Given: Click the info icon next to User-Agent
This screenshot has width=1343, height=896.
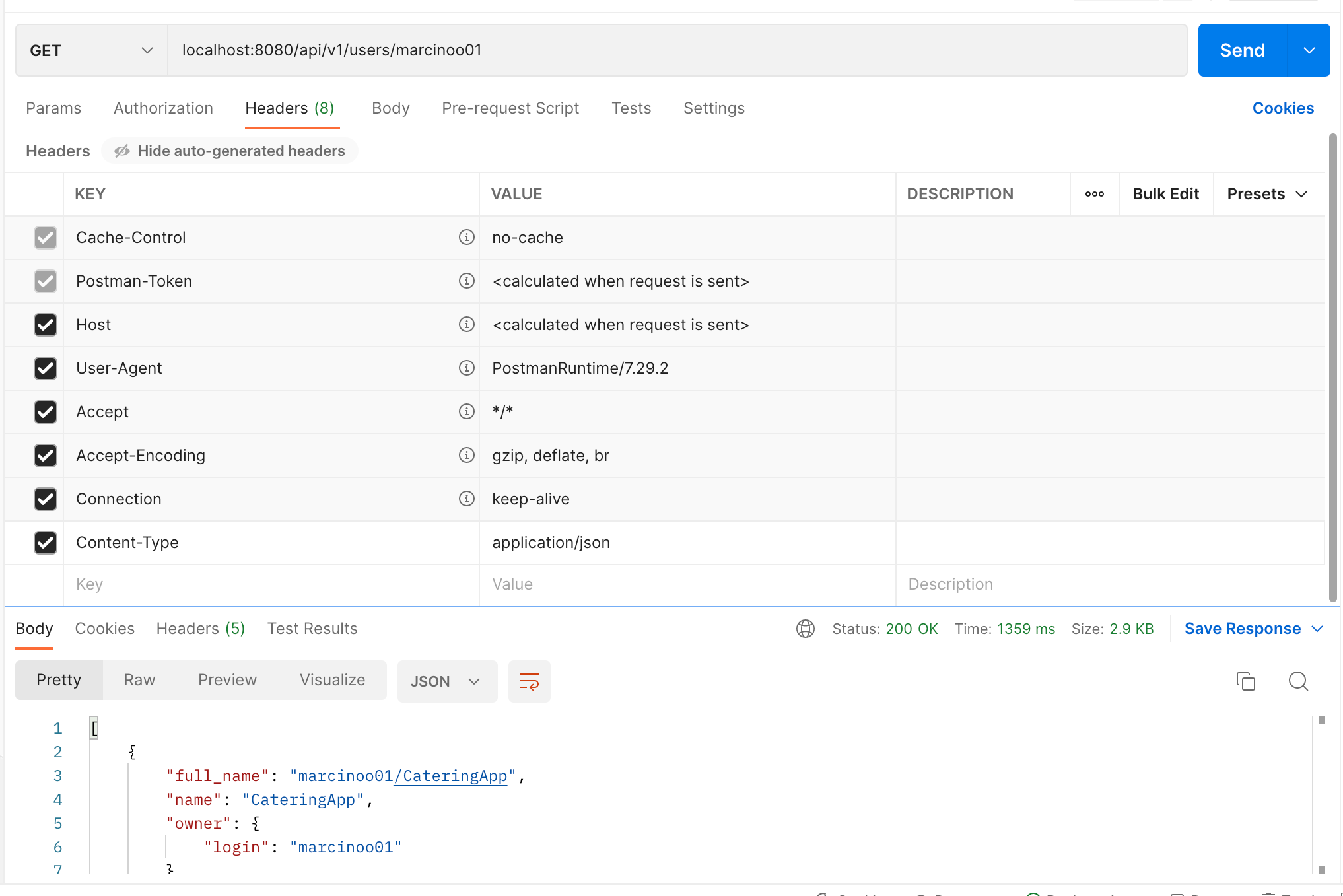Looking at the screenshot, I should (x=467, y=368).
